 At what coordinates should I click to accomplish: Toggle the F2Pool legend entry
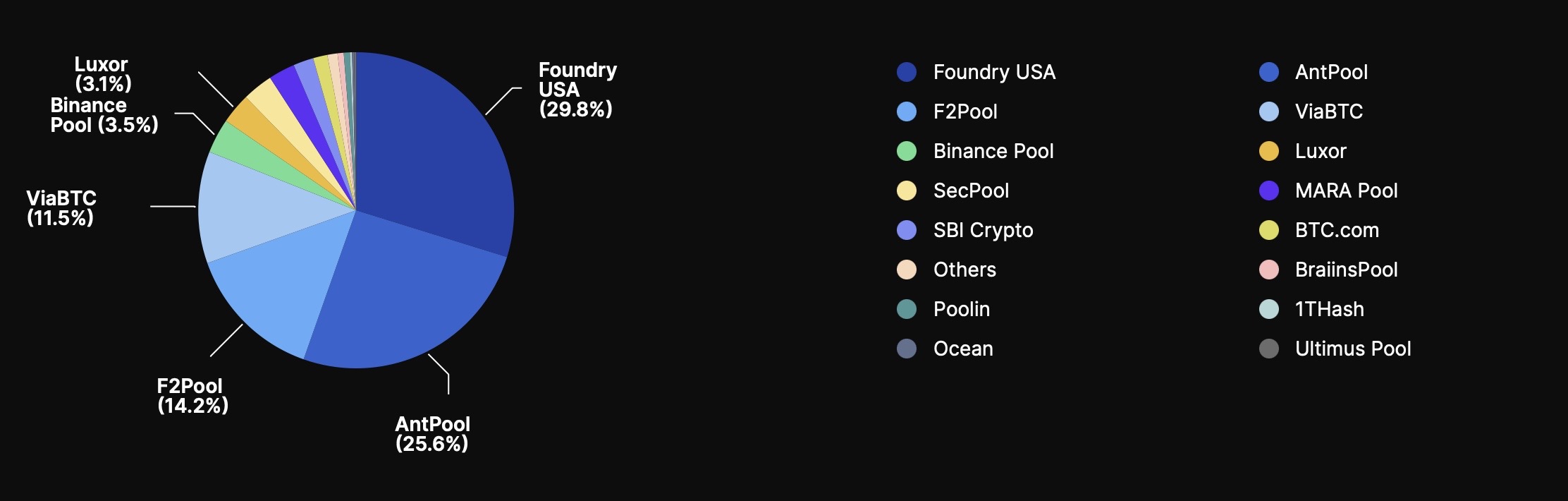964,111
